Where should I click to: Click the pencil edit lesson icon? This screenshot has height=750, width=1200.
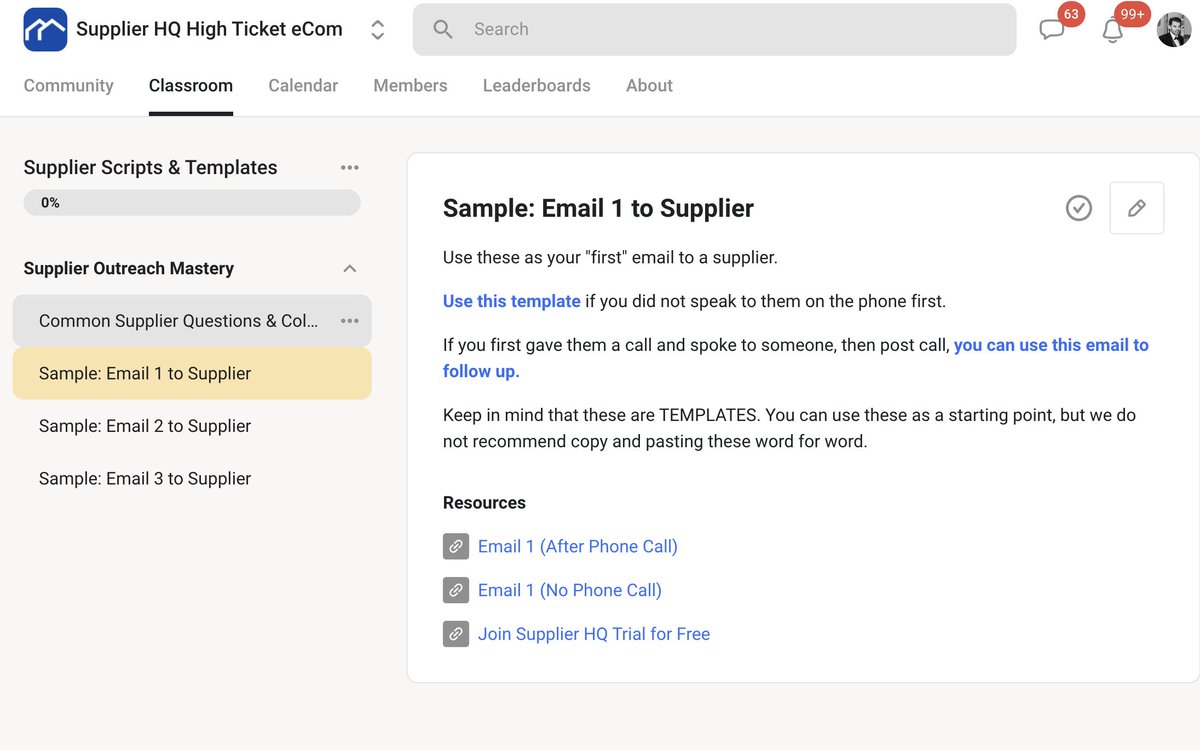1136,208
